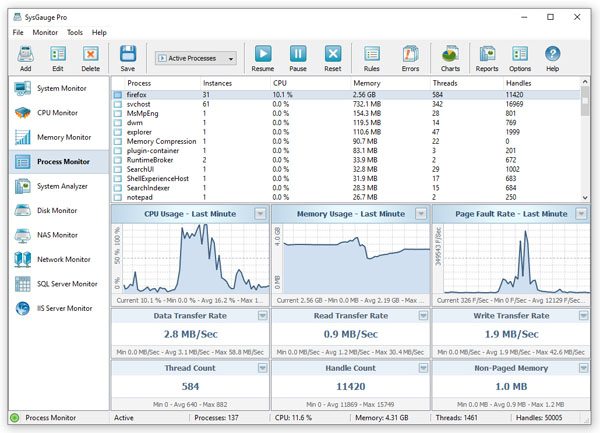Image resolution: width=600 pixels, height=433 pixels.
Task: Click the Save floppy disk icon
Action: coord(127,54)
